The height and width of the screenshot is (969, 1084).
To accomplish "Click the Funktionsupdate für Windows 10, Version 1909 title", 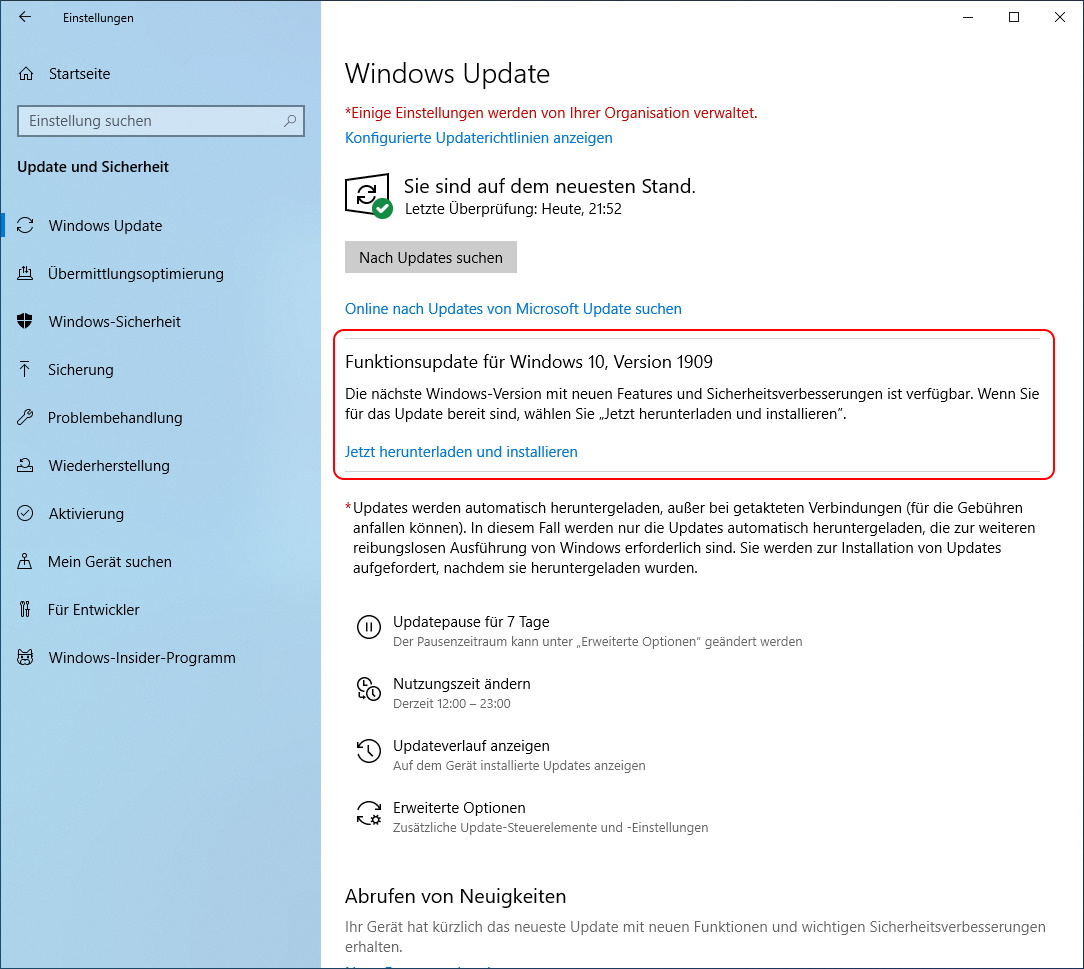I will 529,362.
